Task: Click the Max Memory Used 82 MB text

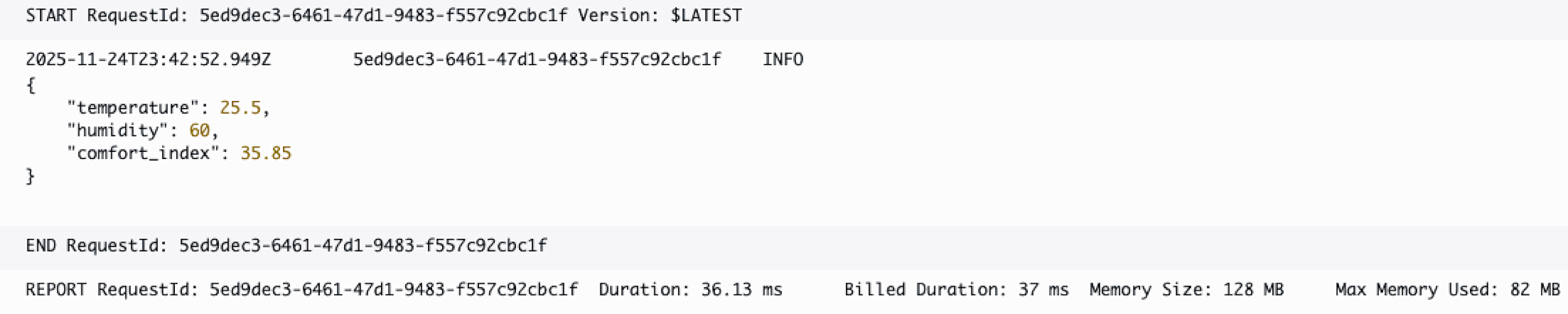Action: (x=1447, y=290)
